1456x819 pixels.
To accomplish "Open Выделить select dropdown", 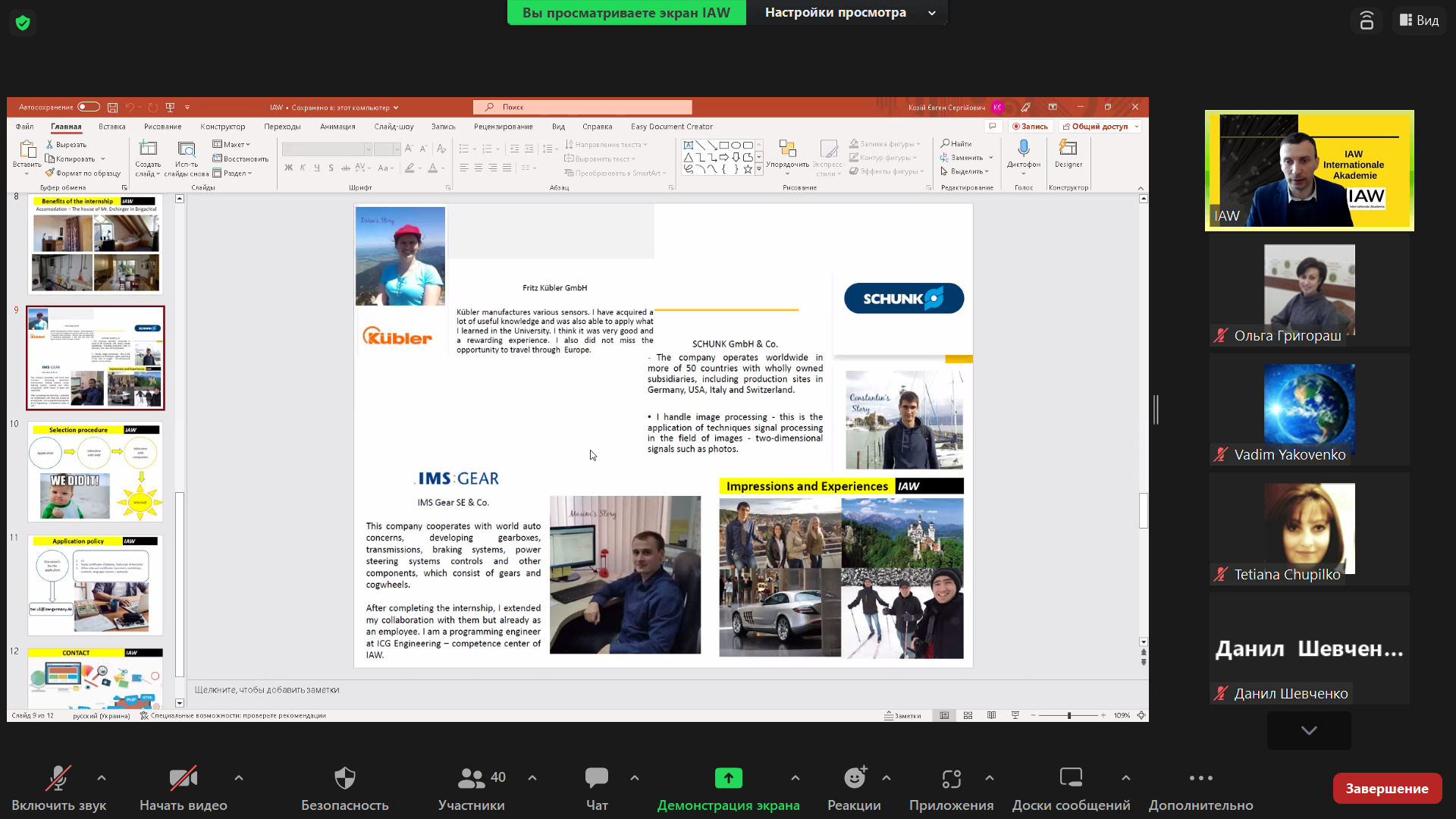I will click(x=965, y=171).
